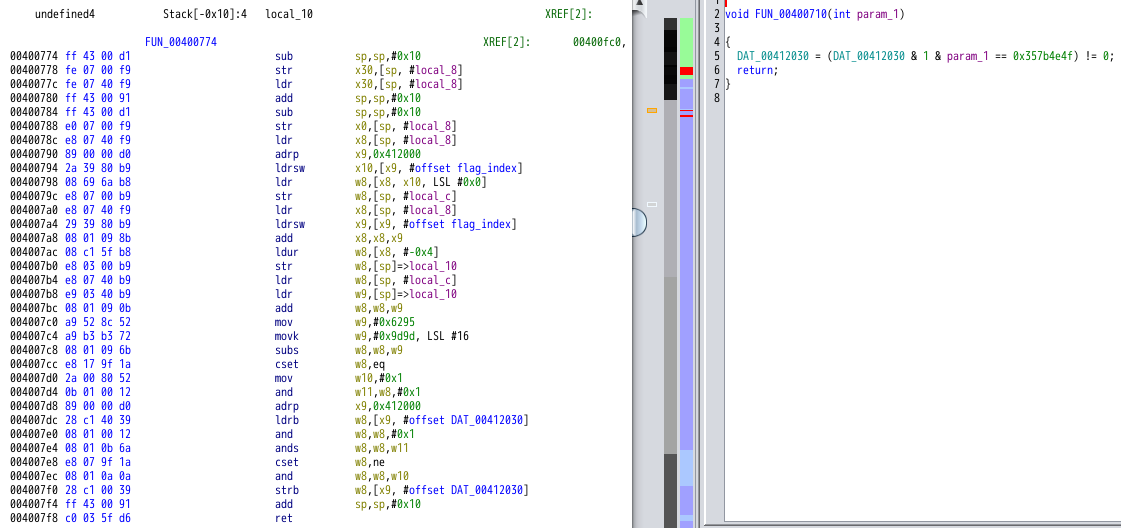This screenshot has height=528, width=1121.
Task: Click the orange marker in listing margin
Action: [651, 111]
